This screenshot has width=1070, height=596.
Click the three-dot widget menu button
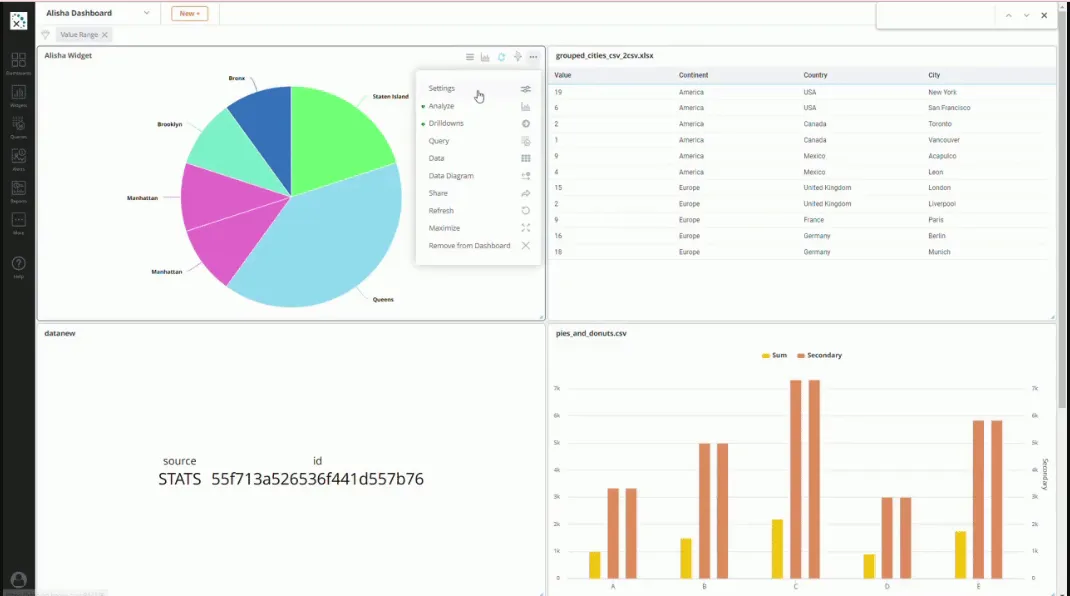pyautogui.click(x=533, y=57)
